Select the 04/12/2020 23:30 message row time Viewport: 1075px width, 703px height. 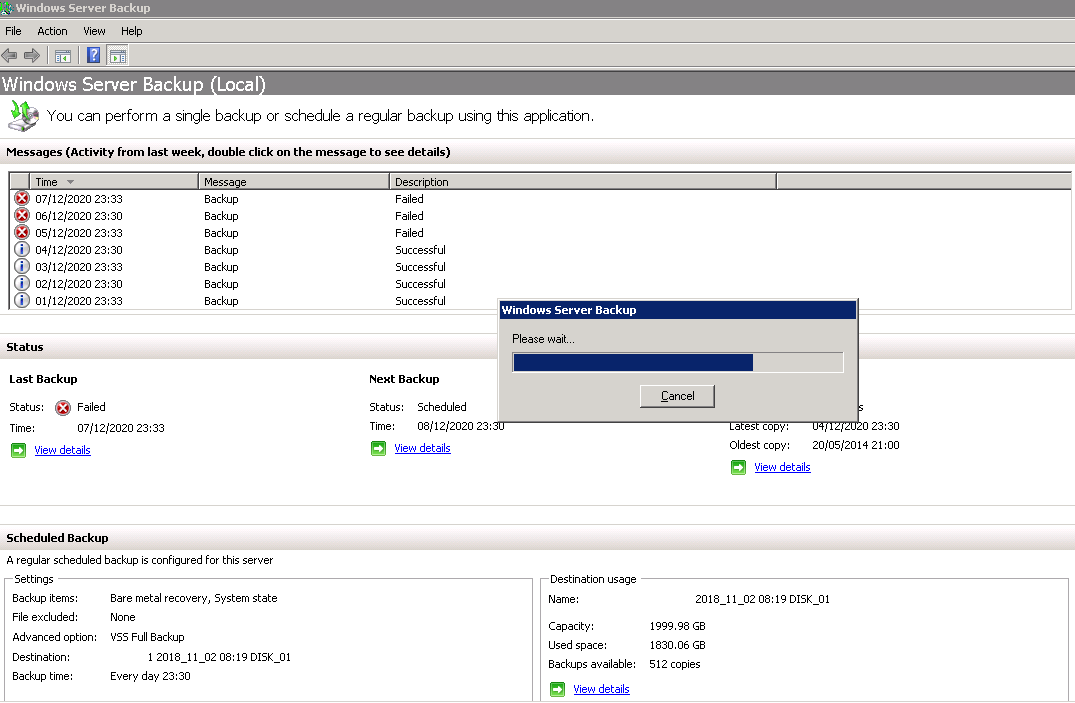coord(79,250)
